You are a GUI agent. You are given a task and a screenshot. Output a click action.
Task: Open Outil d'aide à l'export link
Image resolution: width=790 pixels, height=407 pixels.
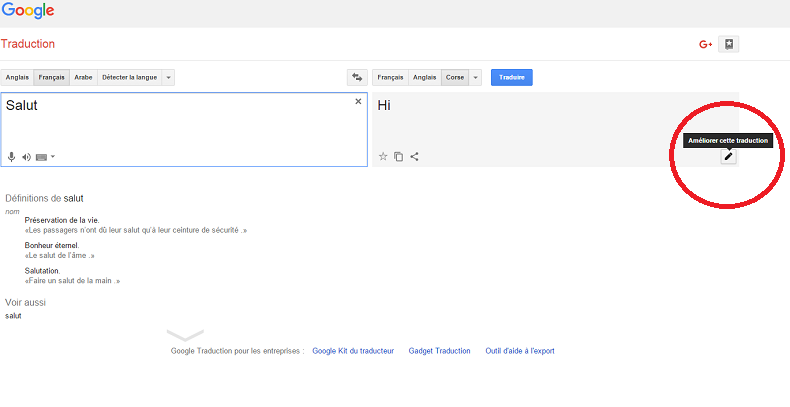[520, 351]
